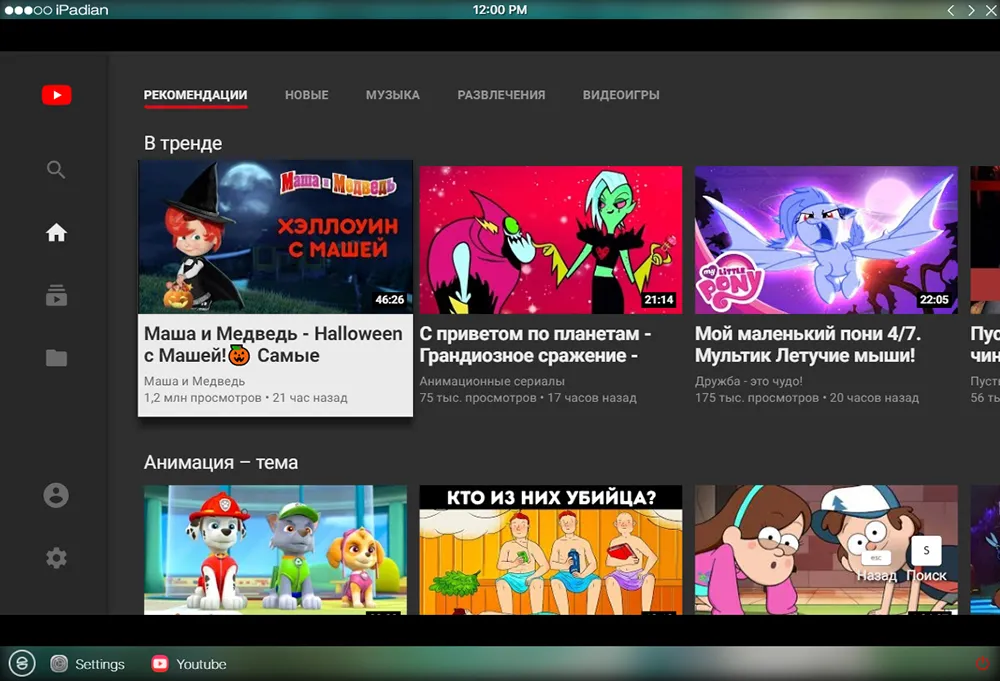
Task: Switch to the МУЗЫКА tab
Action: click(393, 95)
